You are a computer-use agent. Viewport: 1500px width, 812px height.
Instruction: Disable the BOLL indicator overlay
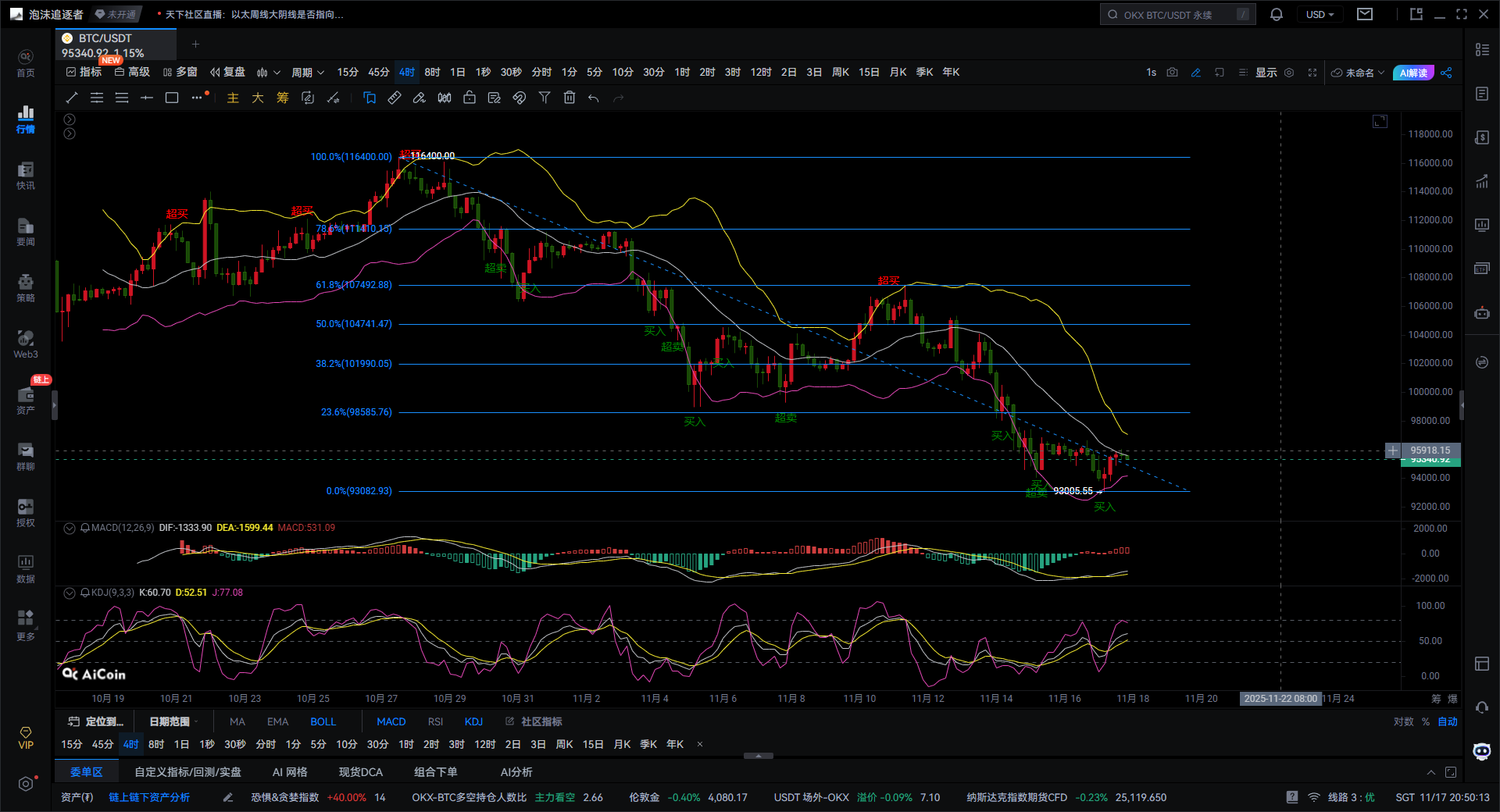click(323, 721)
